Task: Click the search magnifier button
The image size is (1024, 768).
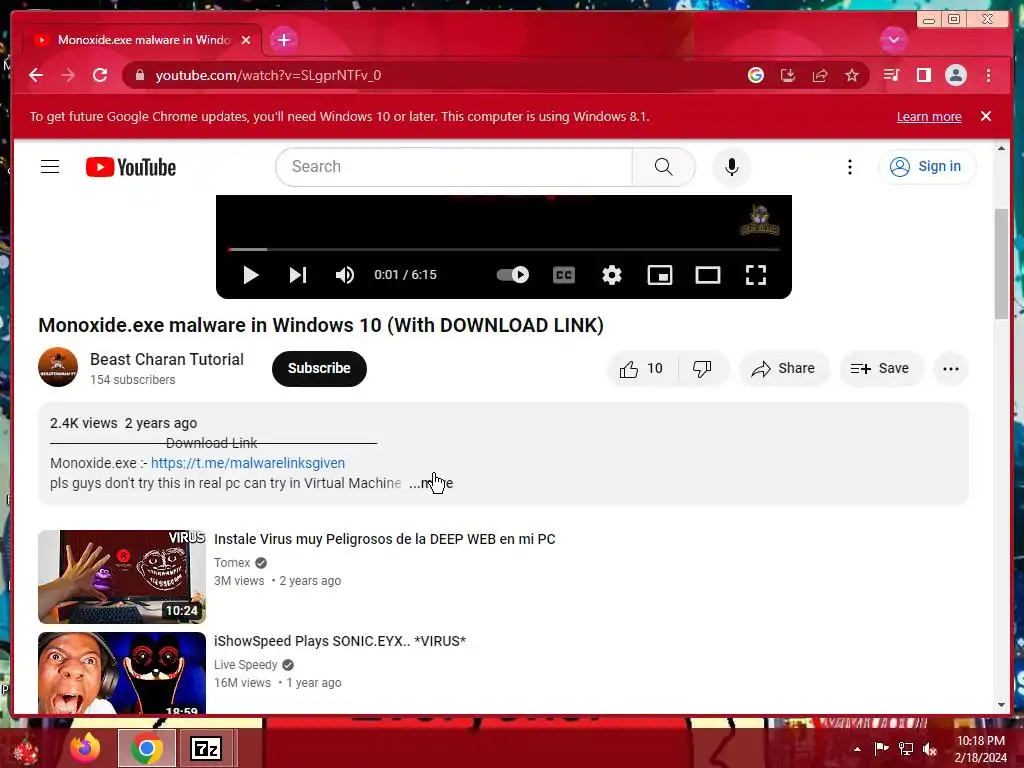Action: pos(664,167)
